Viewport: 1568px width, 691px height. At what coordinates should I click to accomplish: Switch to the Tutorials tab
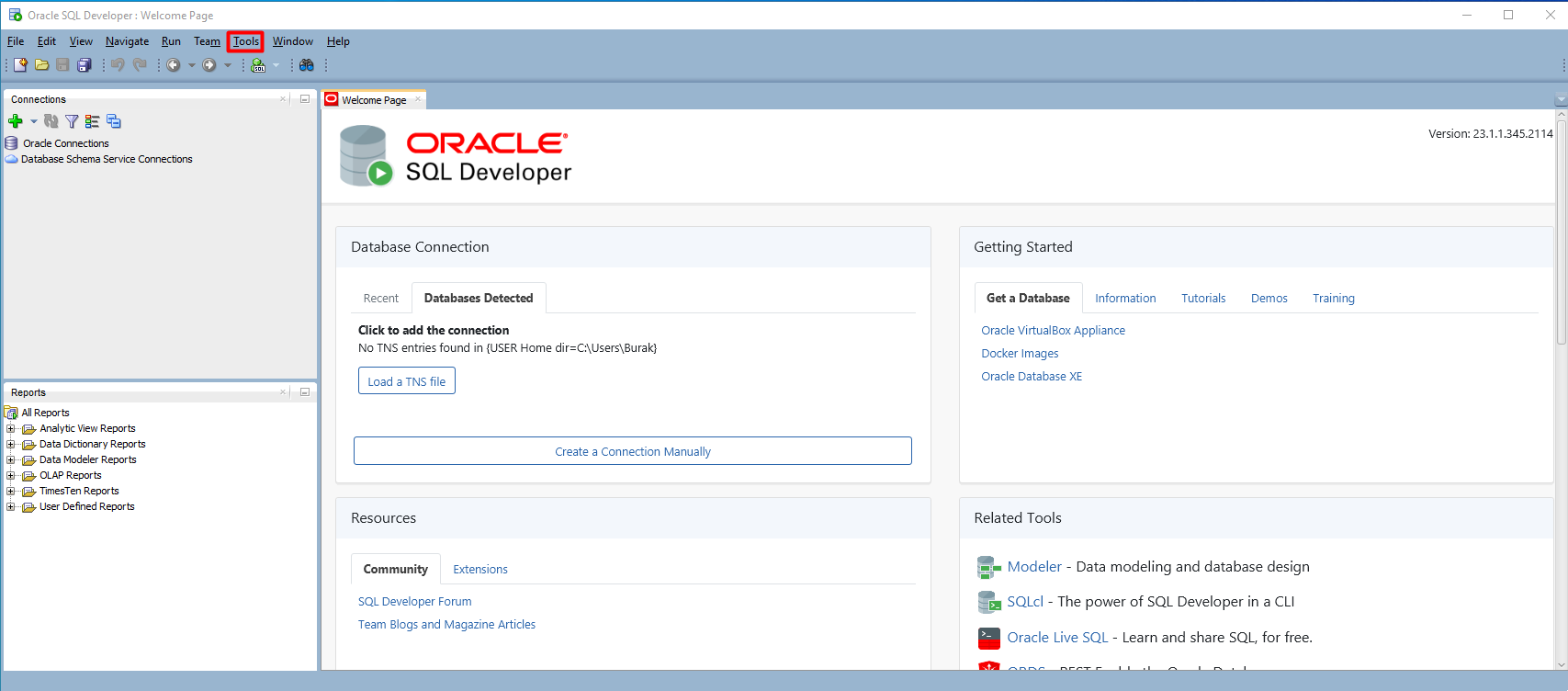1203,299
